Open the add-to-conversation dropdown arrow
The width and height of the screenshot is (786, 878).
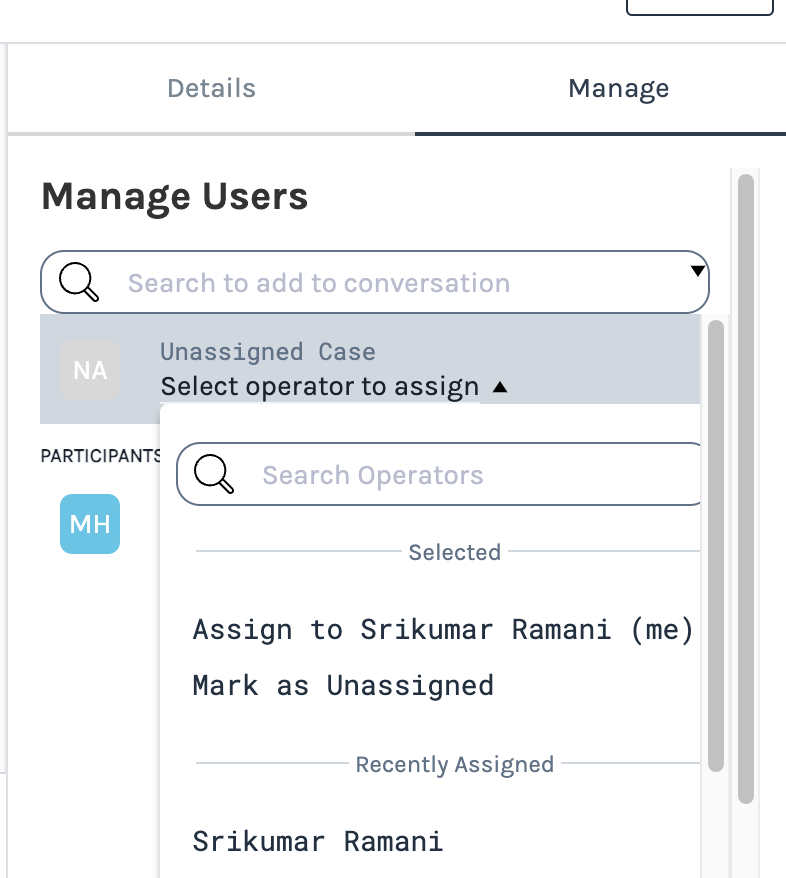pyautogui.click(x=698, y=271)
